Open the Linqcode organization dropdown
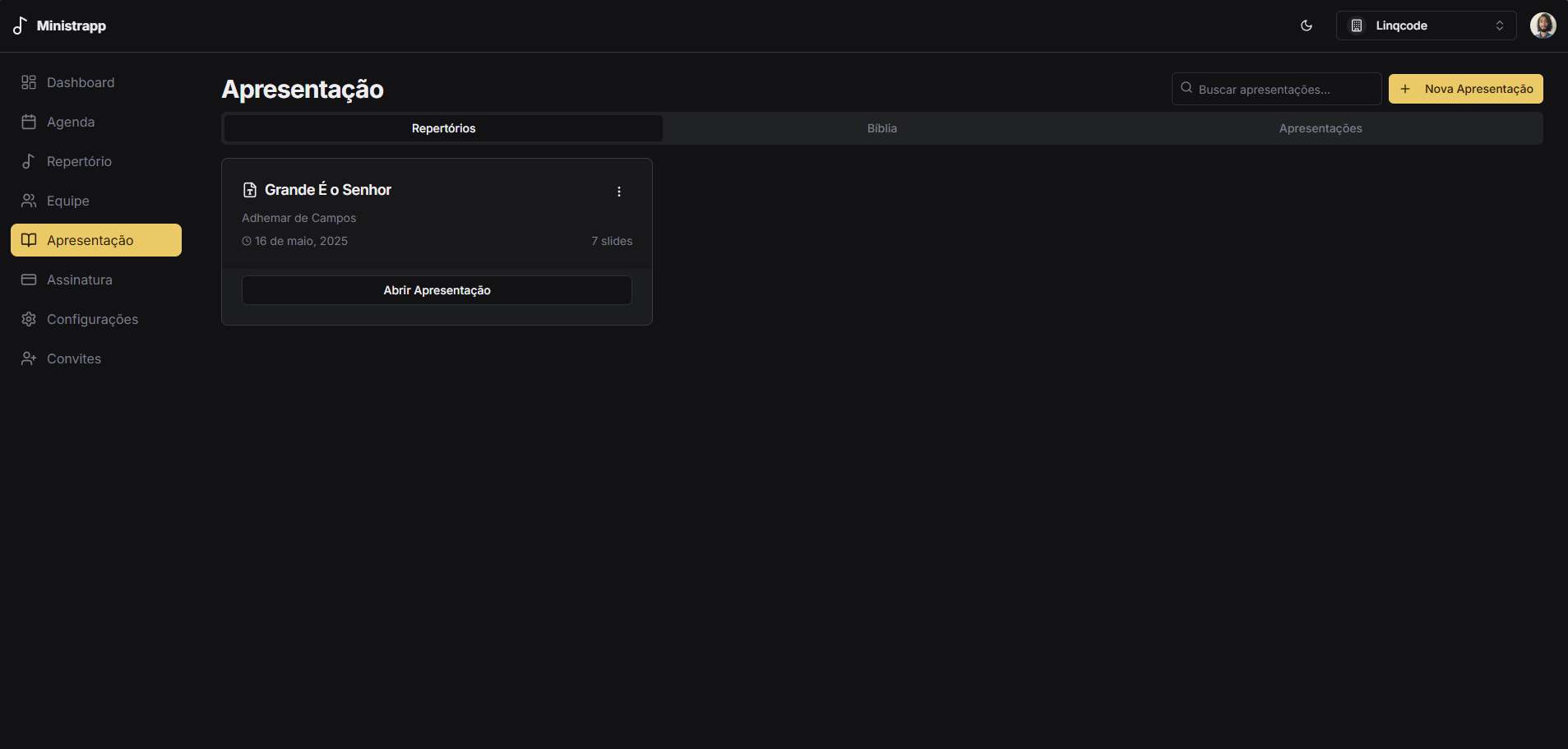The height and width of the screenshot is (749, 1568). pyautogui.click(x=1425, y=25)
